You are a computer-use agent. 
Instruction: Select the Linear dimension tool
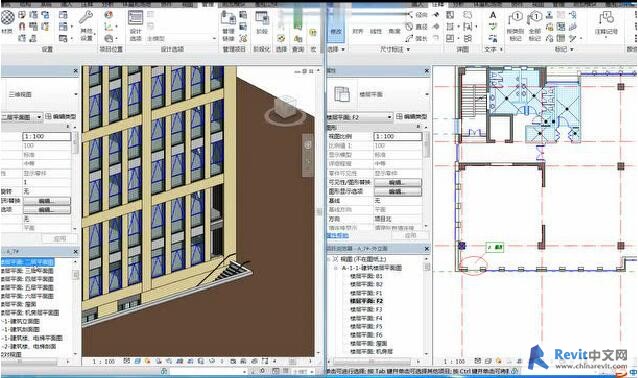(x=376, y=31)
